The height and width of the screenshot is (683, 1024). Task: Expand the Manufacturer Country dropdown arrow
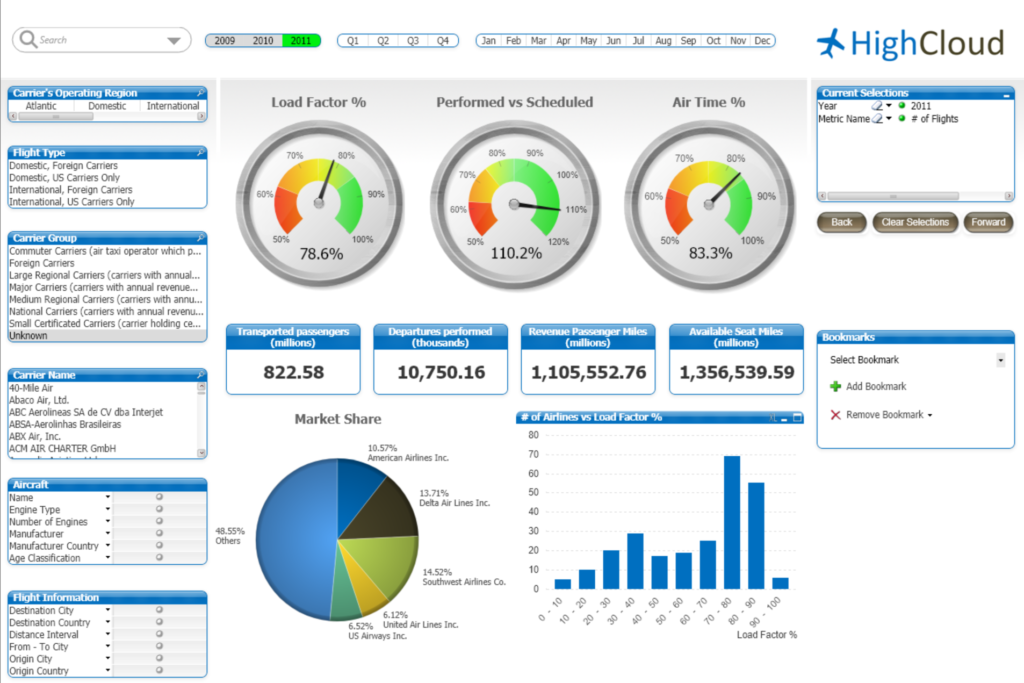(108, 545)
